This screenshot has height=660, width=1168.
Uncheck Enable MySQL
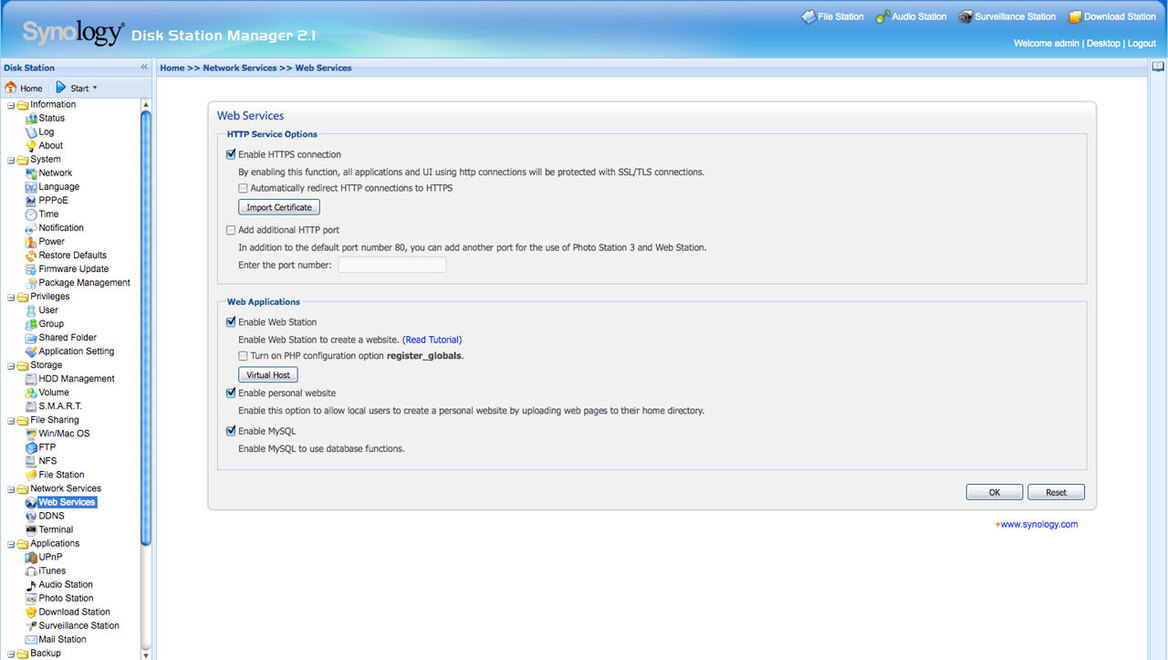coord(231,431)
